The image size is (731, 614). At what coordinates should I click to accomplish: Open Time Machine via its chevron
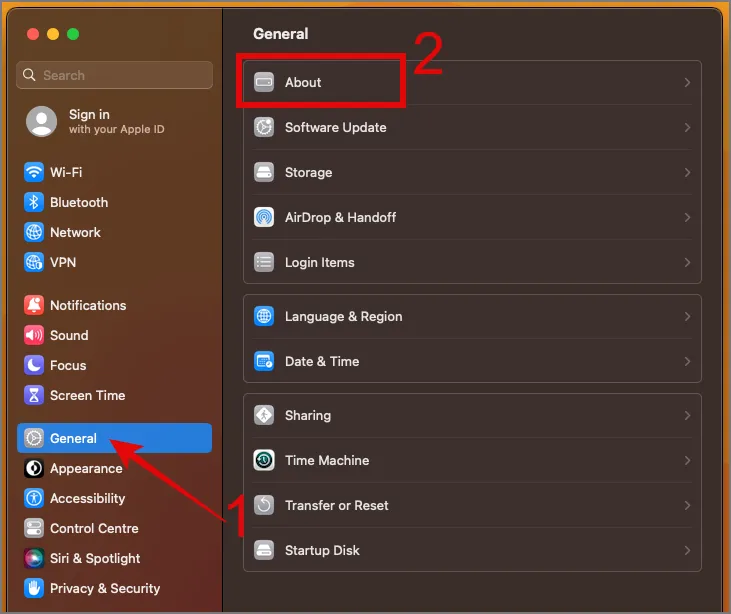[x=687, y=461]
